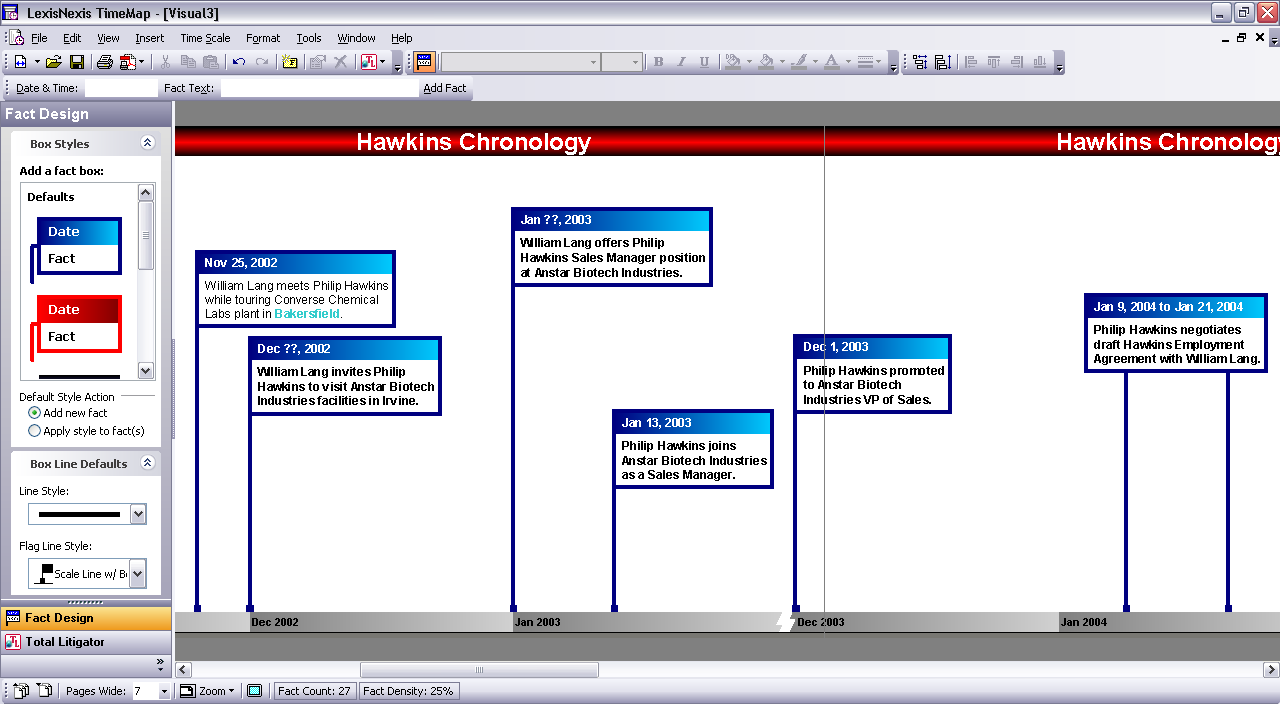Open the Pages Wide dropdown
Viewport: 1280px width, 704px height.
coord(164,692)
